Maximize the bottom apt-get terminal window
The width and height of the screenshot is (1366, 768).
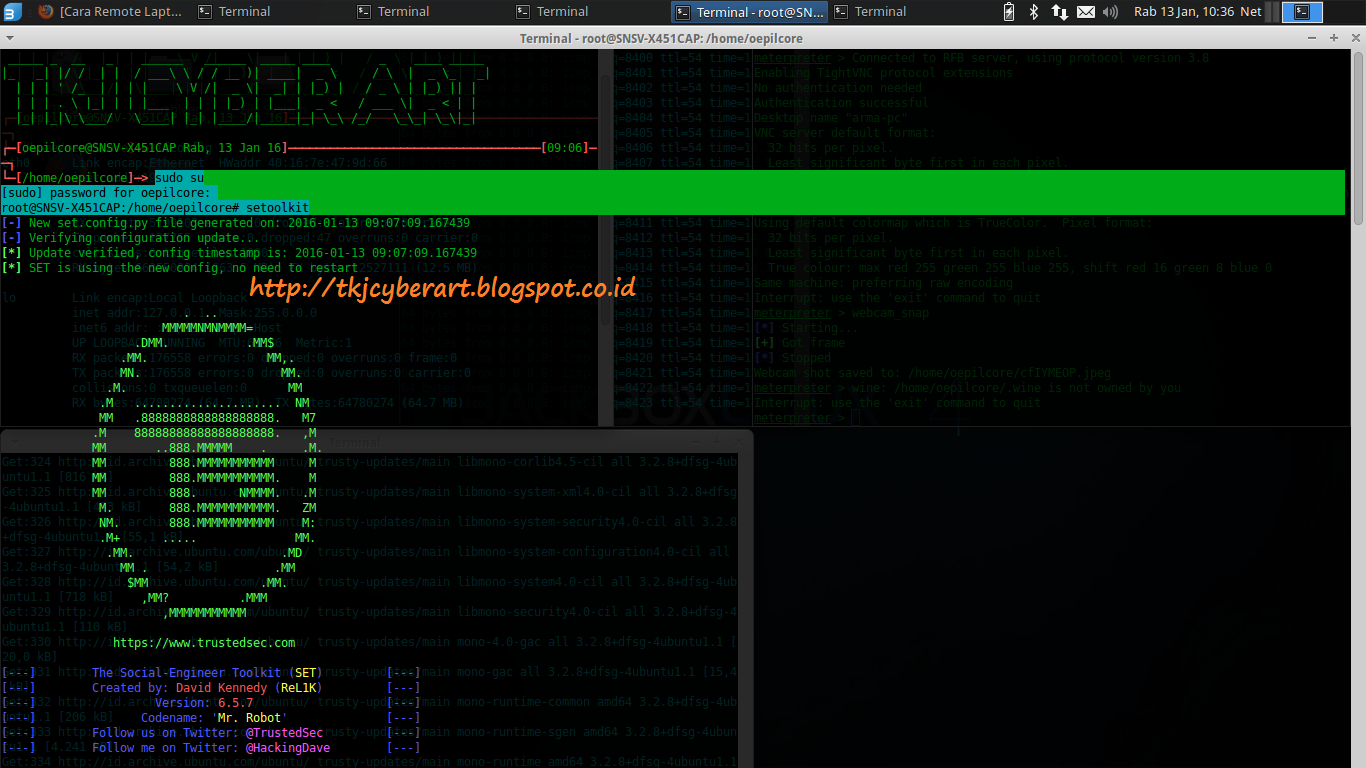(x=717, y=442)
